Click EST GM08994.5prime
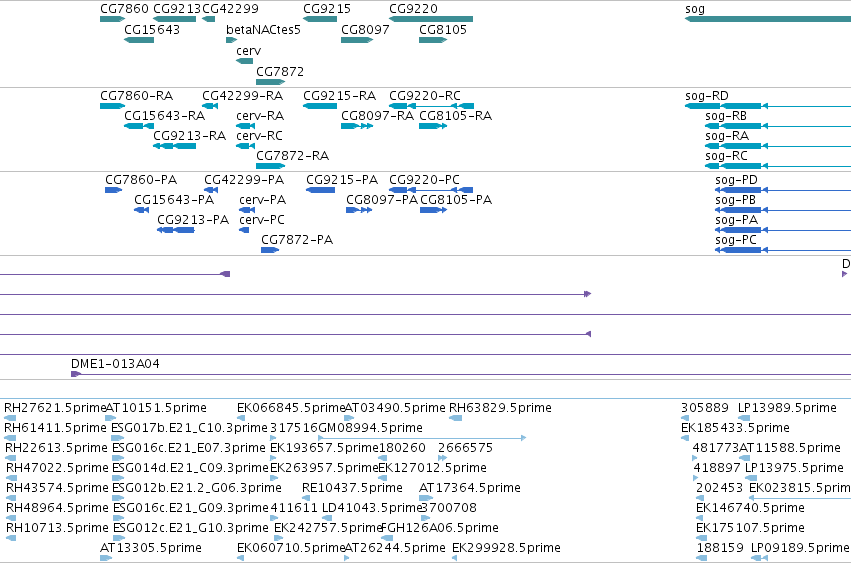 (422, 438)
